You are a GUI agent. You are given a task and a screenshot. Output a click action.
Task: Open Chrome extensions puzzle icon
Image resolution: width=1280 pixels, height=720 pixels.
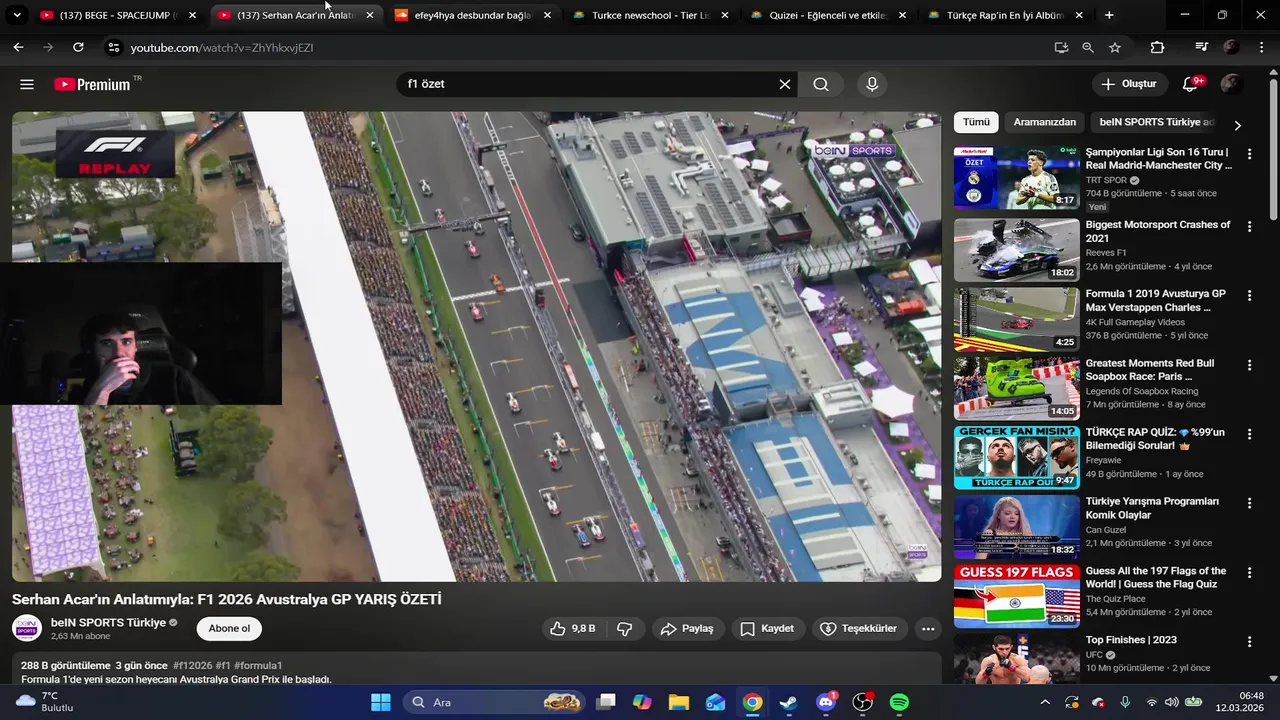pyautogui.click(x=1158, y=47)
